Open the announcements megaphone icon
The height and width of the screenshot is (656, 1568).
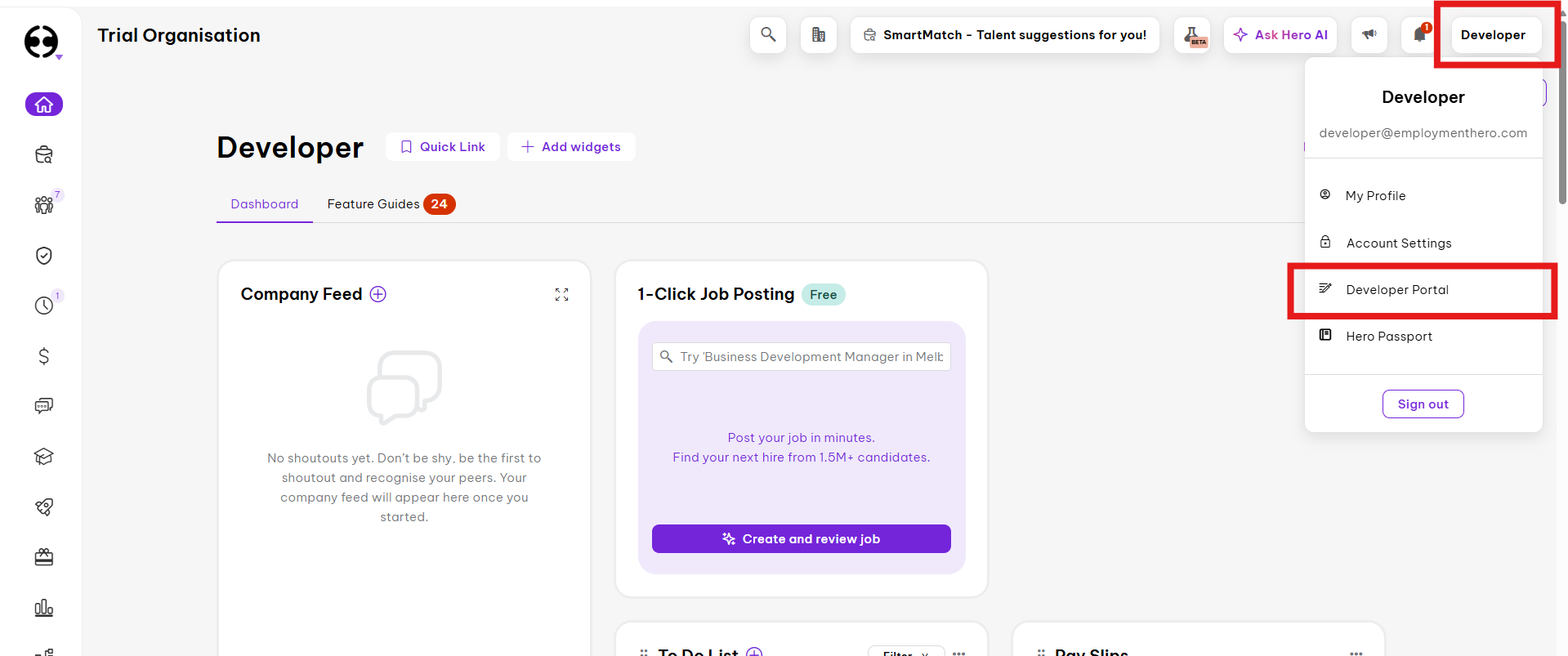click(x=1369, y=34)
